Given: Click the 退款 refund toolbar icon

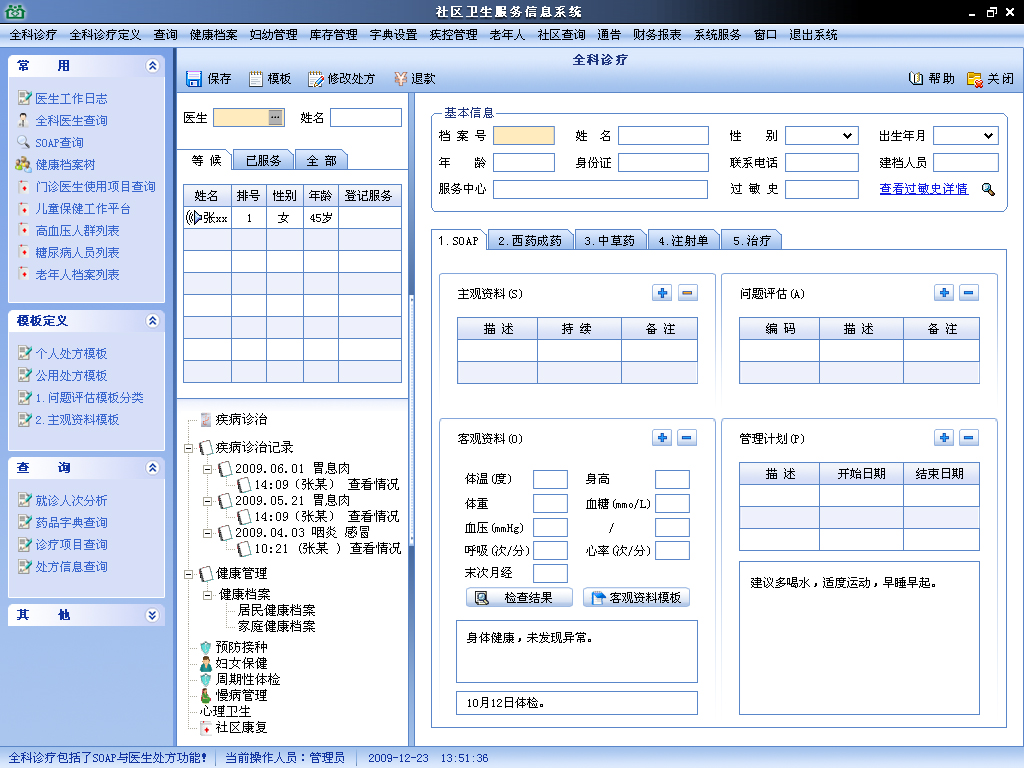Looking at the screenshot, I should (x=400, y=79).
